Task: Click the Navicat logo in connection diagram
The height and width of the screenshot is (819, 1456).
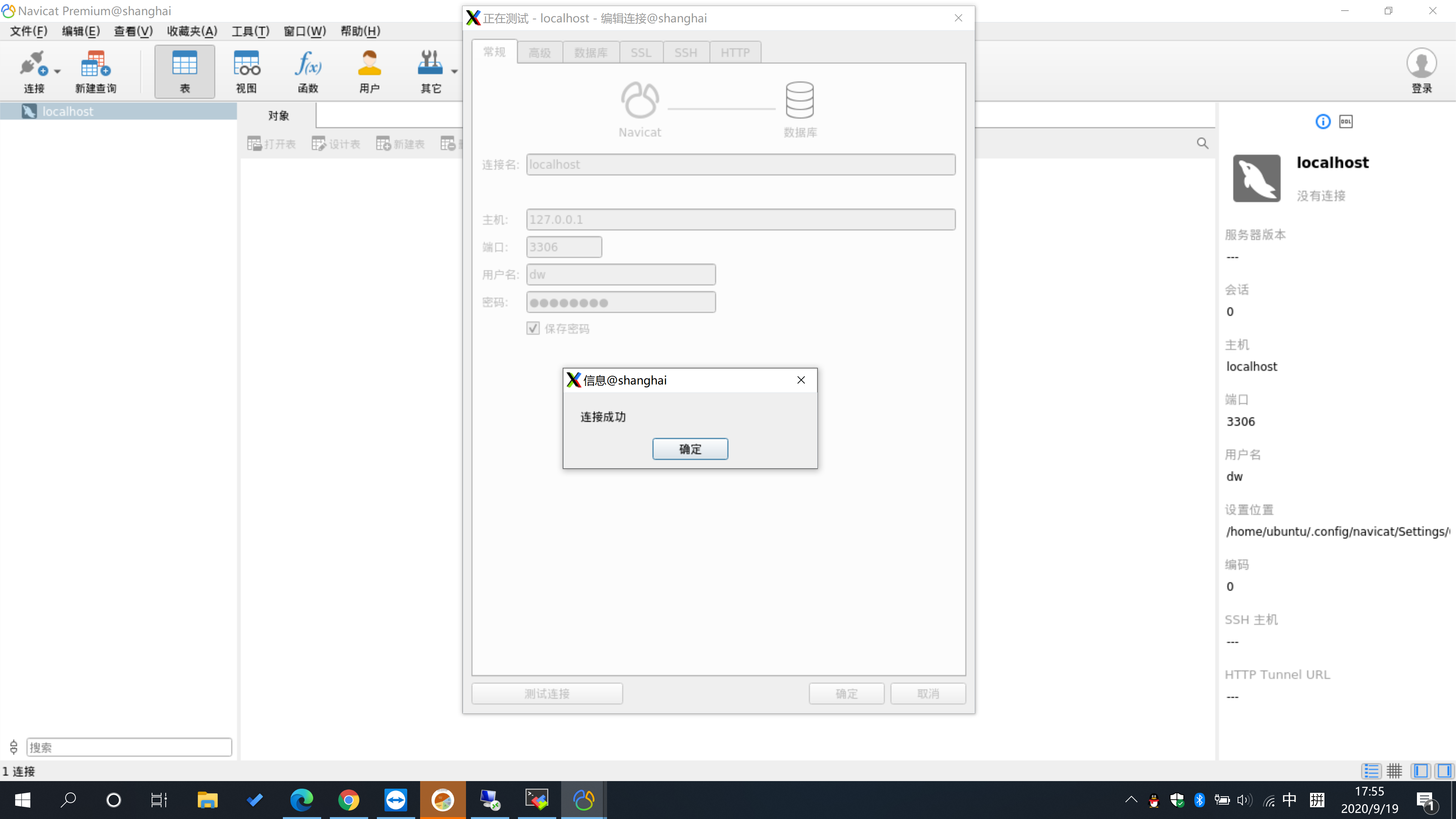Action: [x=640, y=100]
